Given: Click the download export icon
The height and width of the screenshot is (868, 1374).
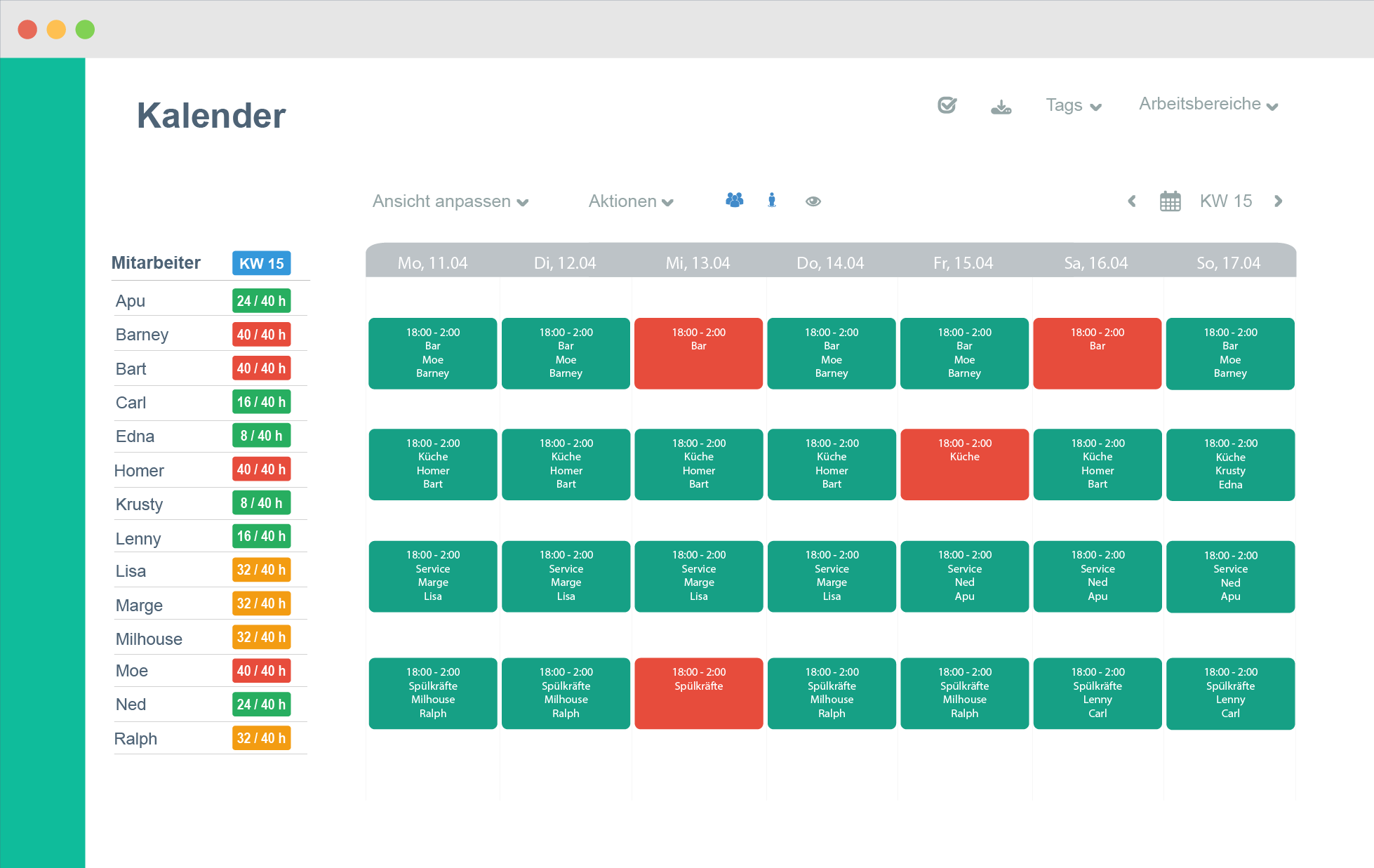Looking at the screenshot, I should pyautogui.click(x=1001, y=107).
